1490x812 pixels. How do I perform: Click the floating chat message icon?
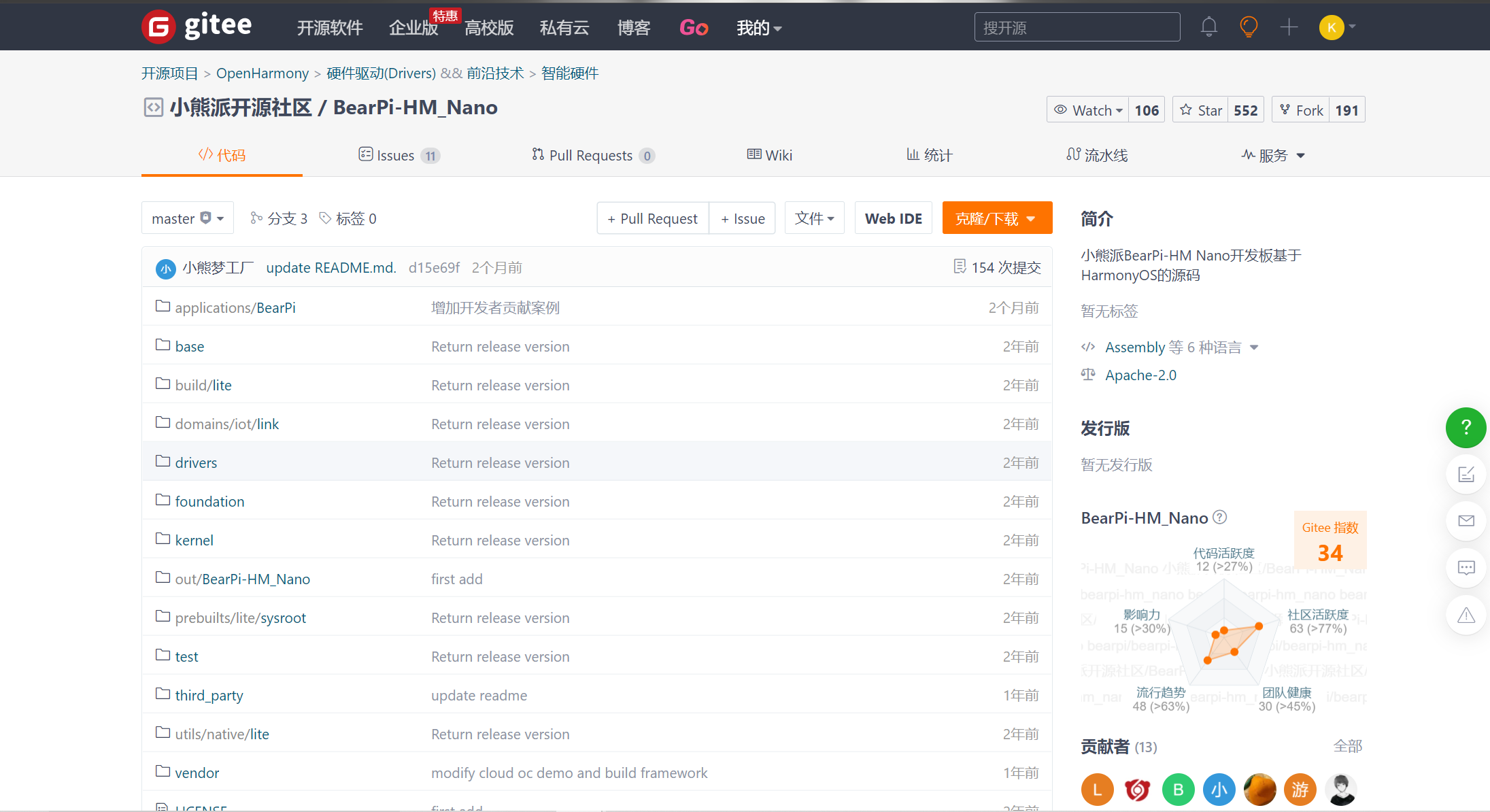click(1466, 568)
